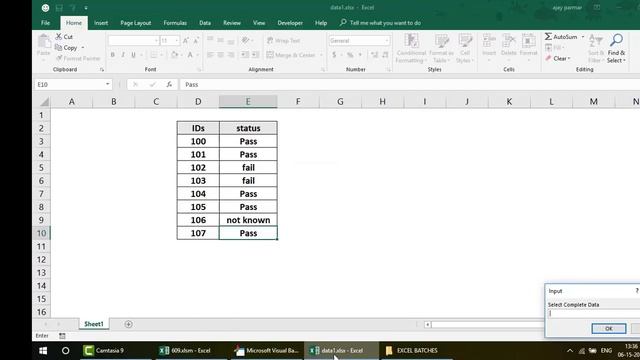Viewport: 640px width, 360px height.
Task: Switch to the Insert tab
Action: point(101,23)
